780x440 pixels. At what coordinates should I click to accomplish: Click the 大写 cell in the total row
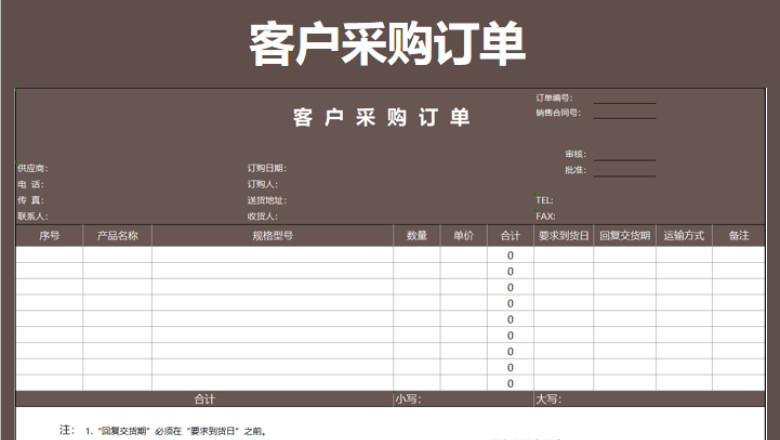click(649, 399)
